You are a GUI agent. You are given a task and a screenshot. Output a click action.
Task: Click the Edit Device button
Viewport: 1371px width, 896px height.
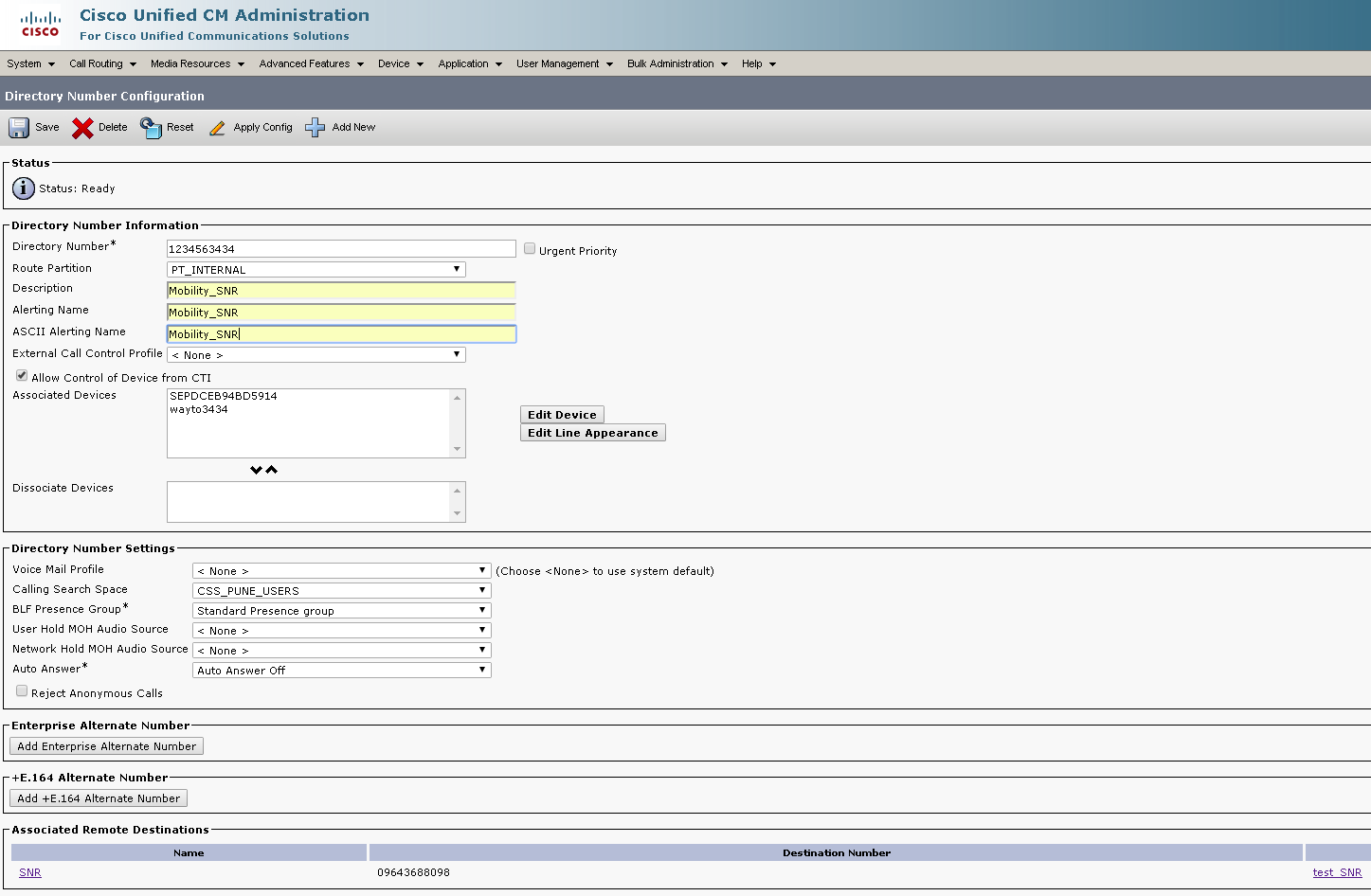562,415
